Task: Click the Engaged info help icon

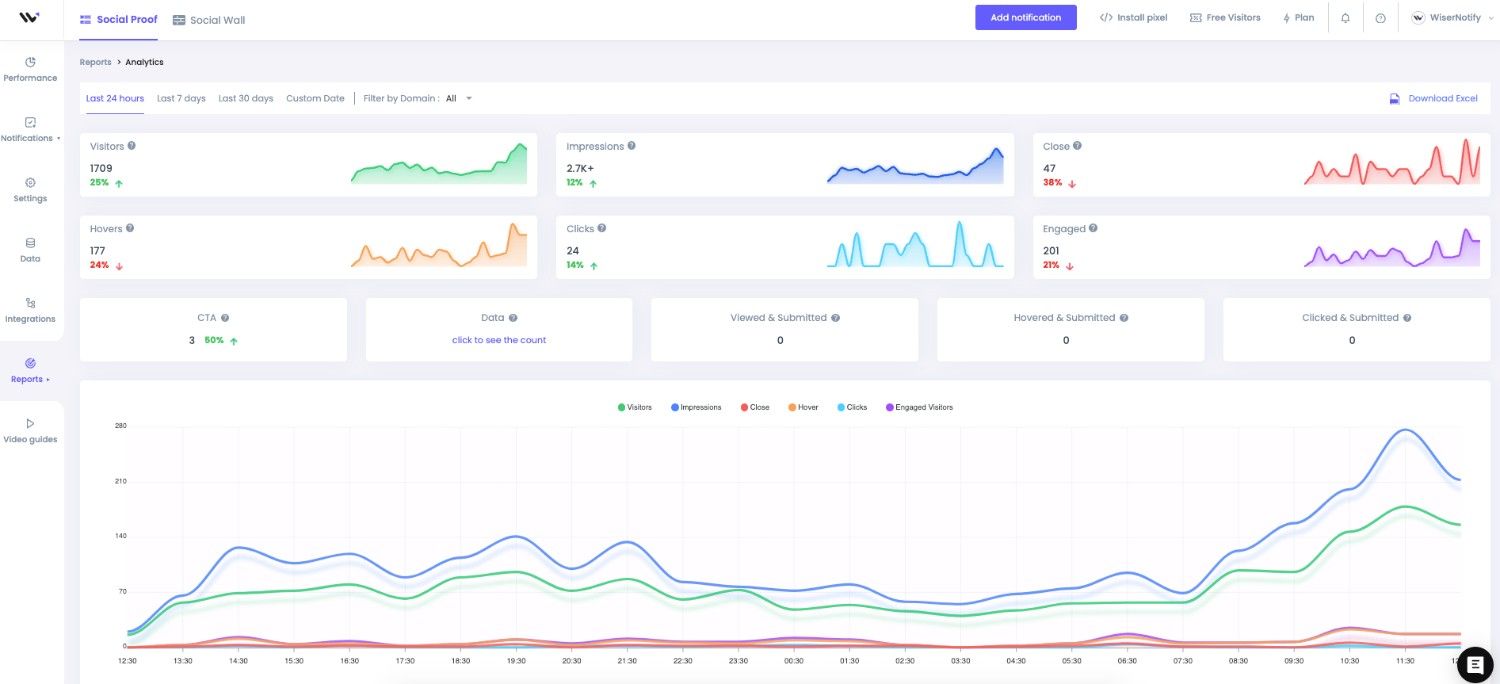Action: [x=1093, y=228]
